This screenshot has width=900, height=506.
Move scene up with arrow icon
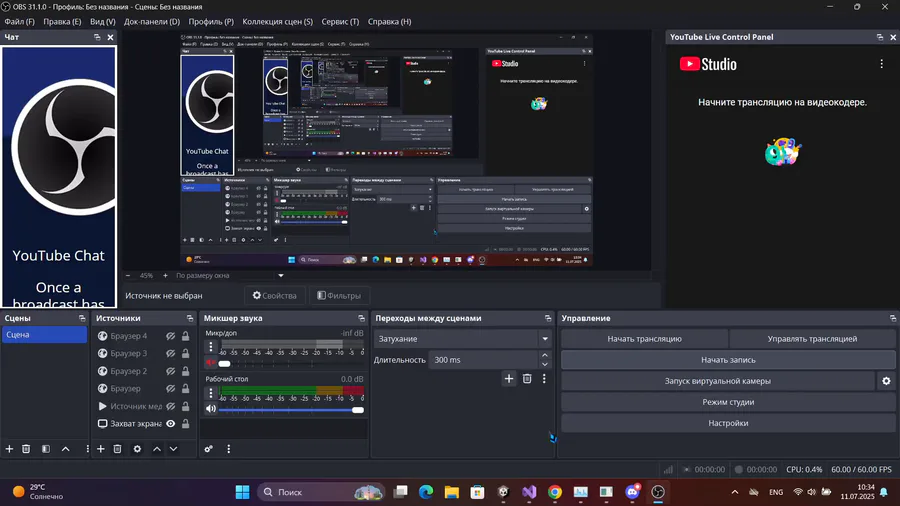(65, 449)
